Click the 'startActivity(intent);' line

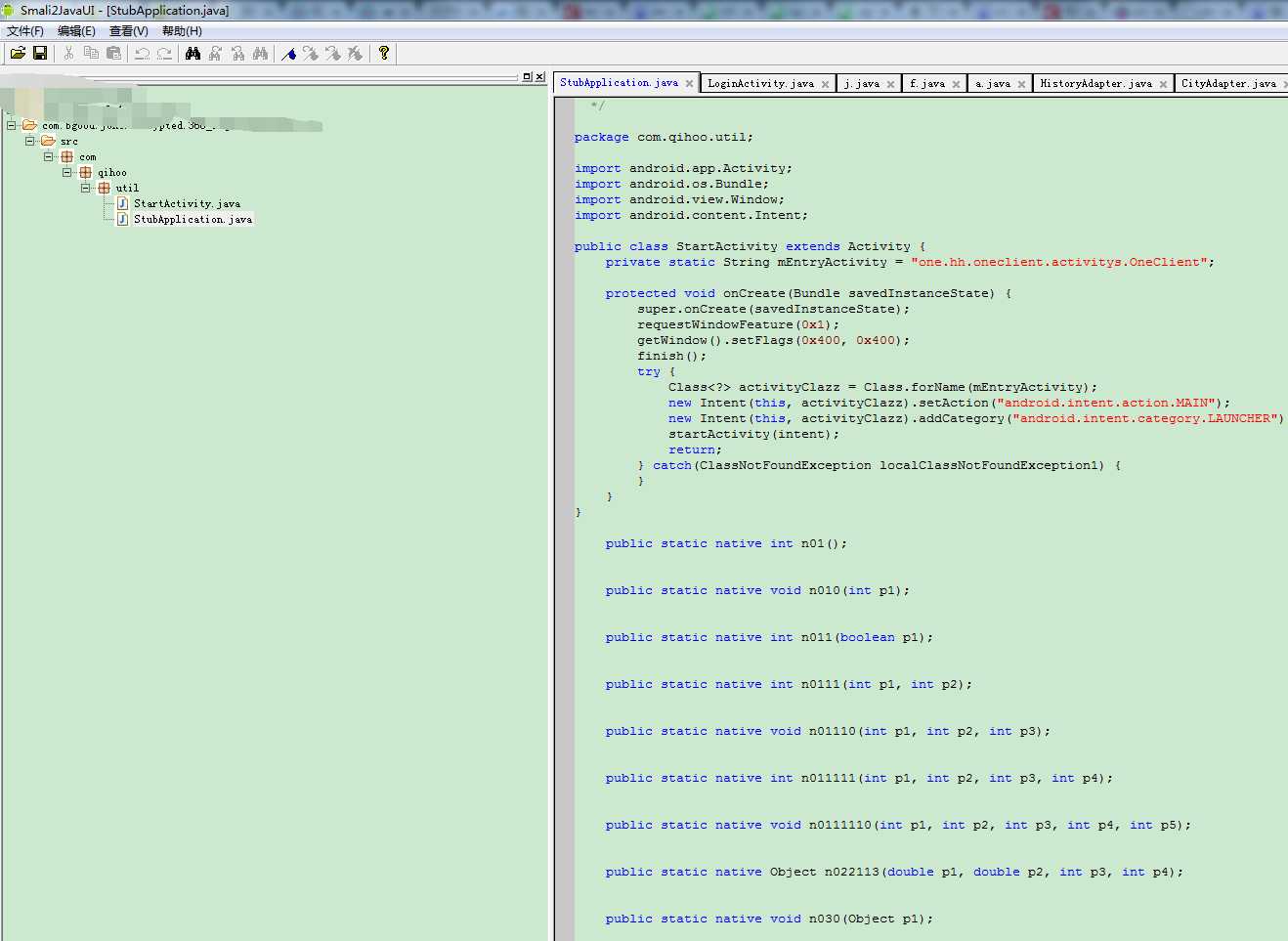(x=753, y=434)
